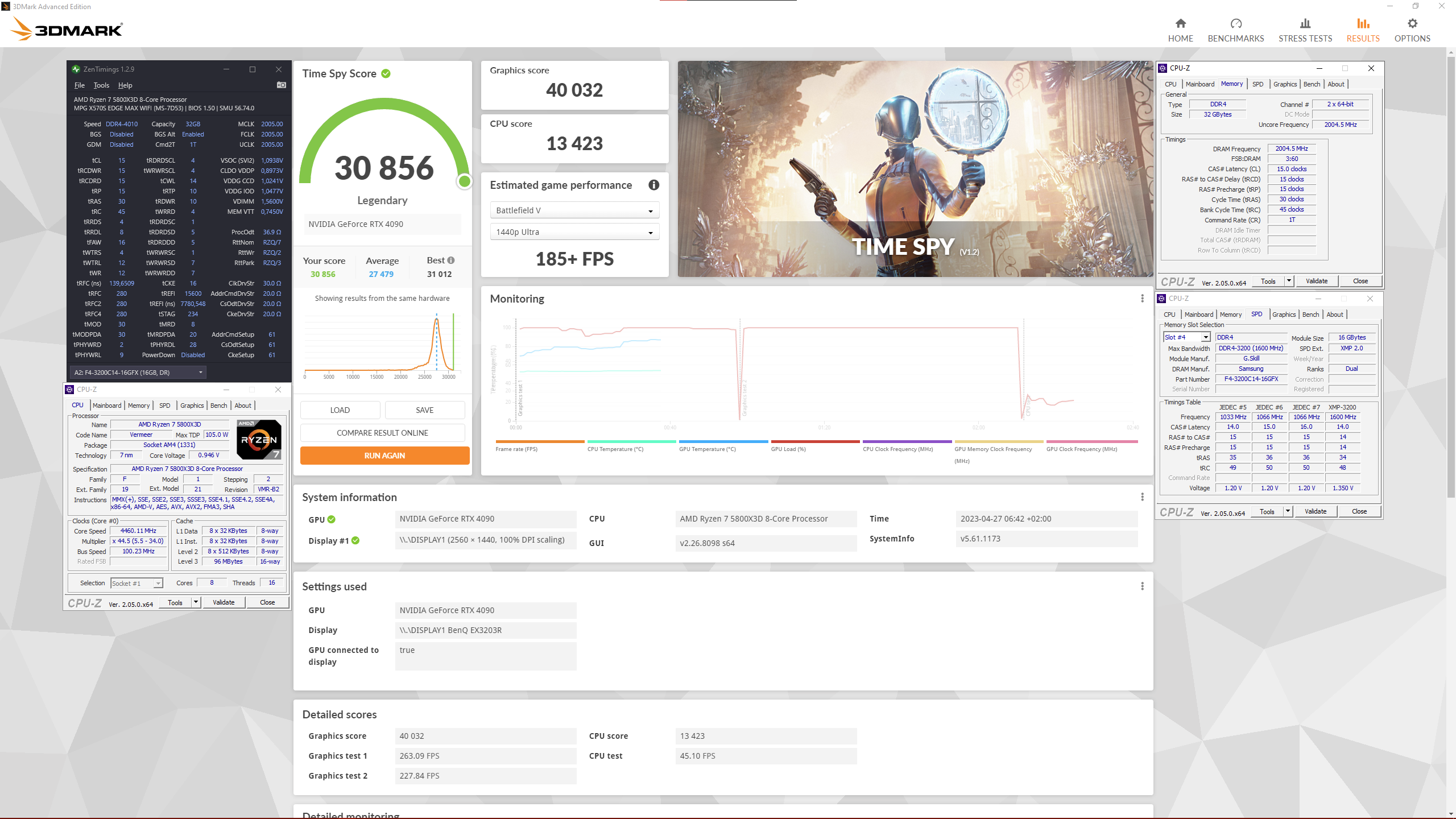Expand the Tools arrow in CPU-Z CPU window
This screenshot has width=1456, height=819.
(196, 602)
